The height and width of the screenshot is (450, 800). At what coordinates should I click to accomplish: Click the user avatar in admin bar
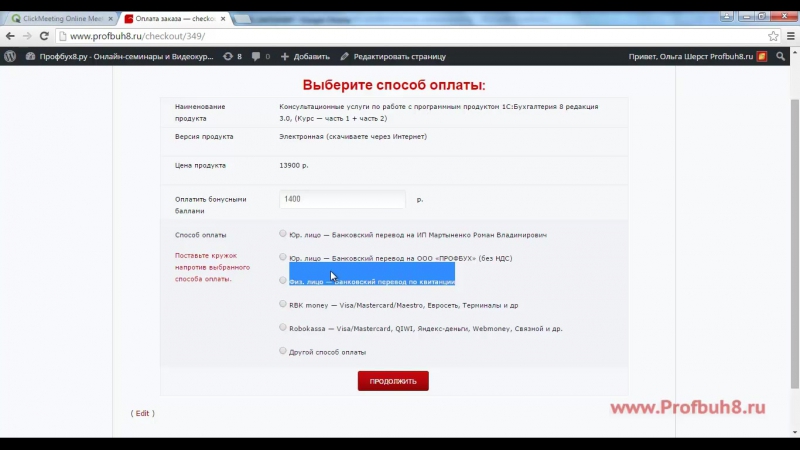(762, 57)
